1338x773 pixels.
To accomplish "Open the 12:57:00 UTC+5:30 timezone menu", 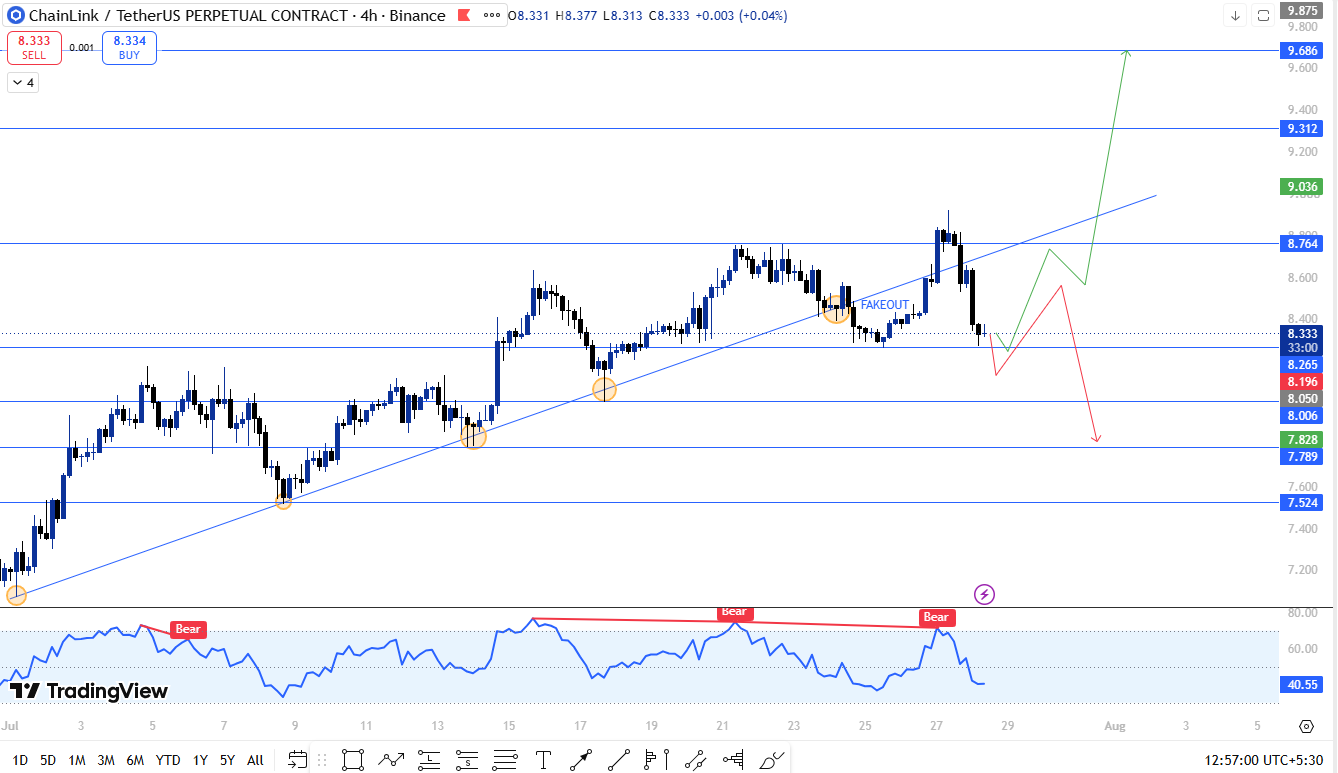I will pos(1264,760).
